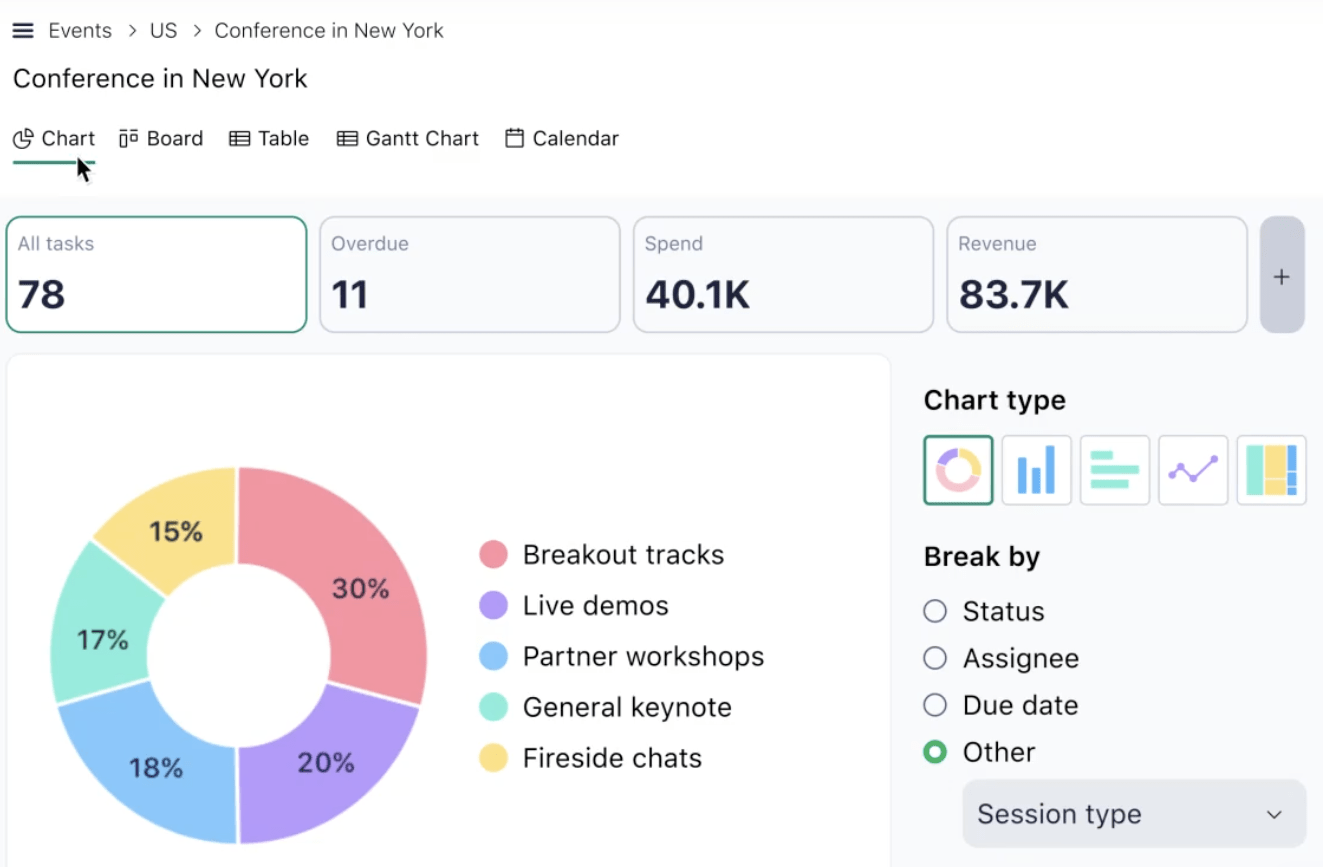Viewport: 1323px width, 867px height.
Task: Select the horizontal bar chart type
Action: coord(1114,470)
